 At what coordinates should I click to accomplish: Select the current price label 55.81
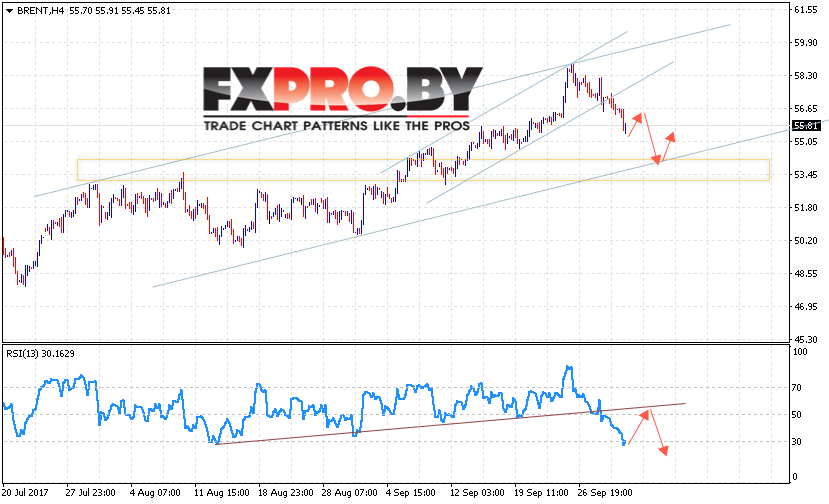(x=806, y=126)
